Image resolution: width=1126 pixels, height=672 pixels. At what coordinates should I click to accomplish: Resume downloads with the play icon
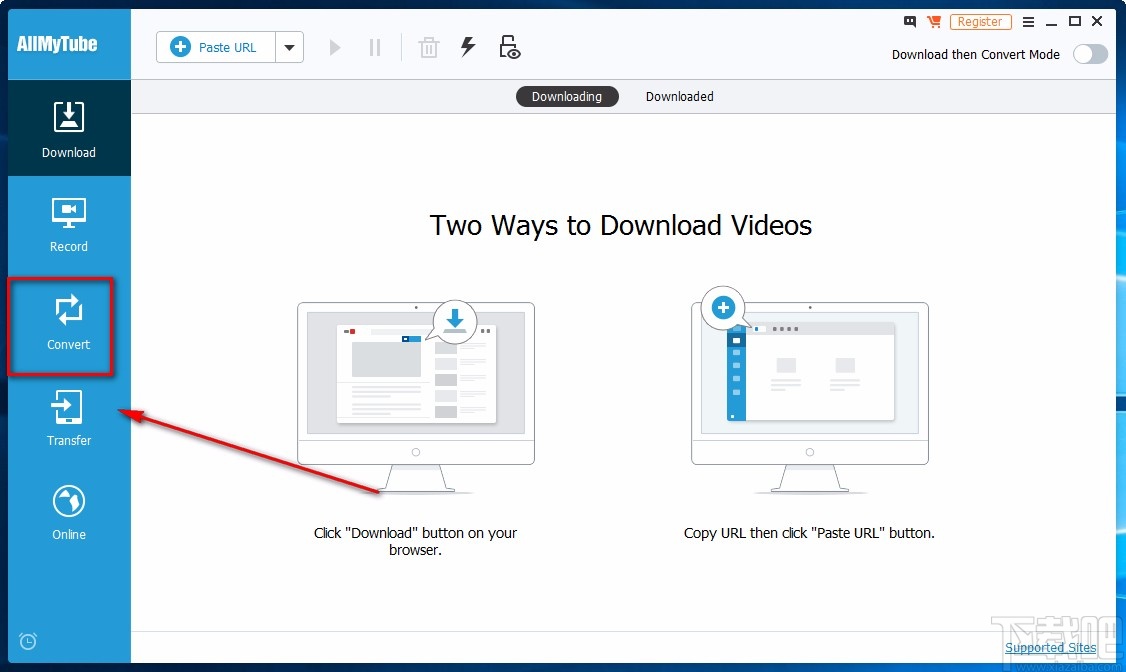click(335, 47)
